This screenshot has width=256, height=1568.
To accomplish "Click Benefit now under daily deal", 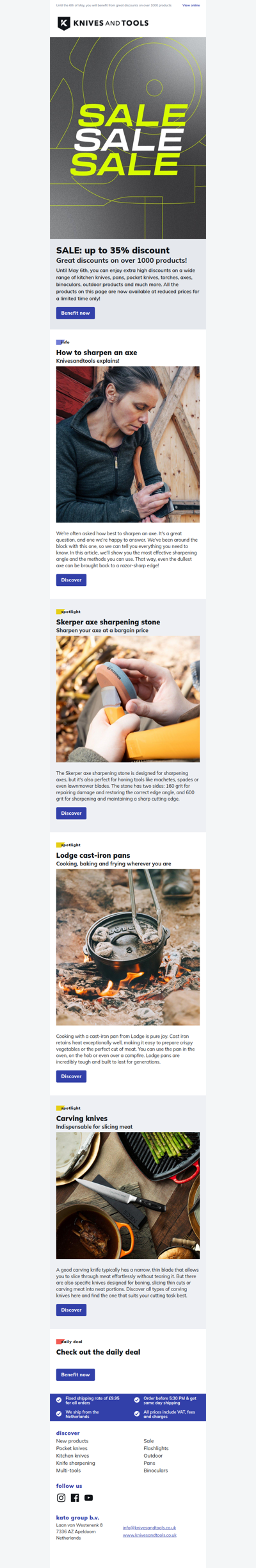I will click(76, 1374).
